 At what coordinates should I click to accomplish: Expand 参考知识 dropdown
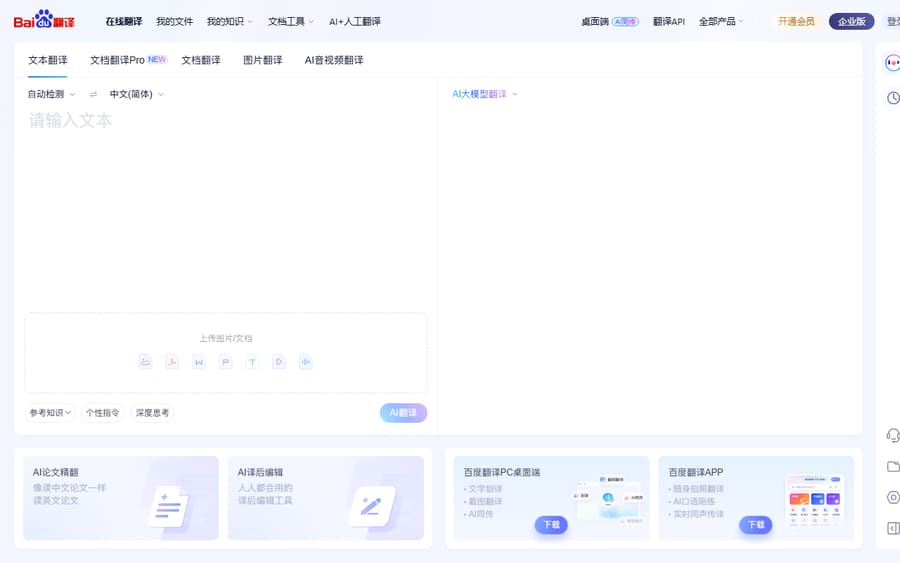coord(50,413)
